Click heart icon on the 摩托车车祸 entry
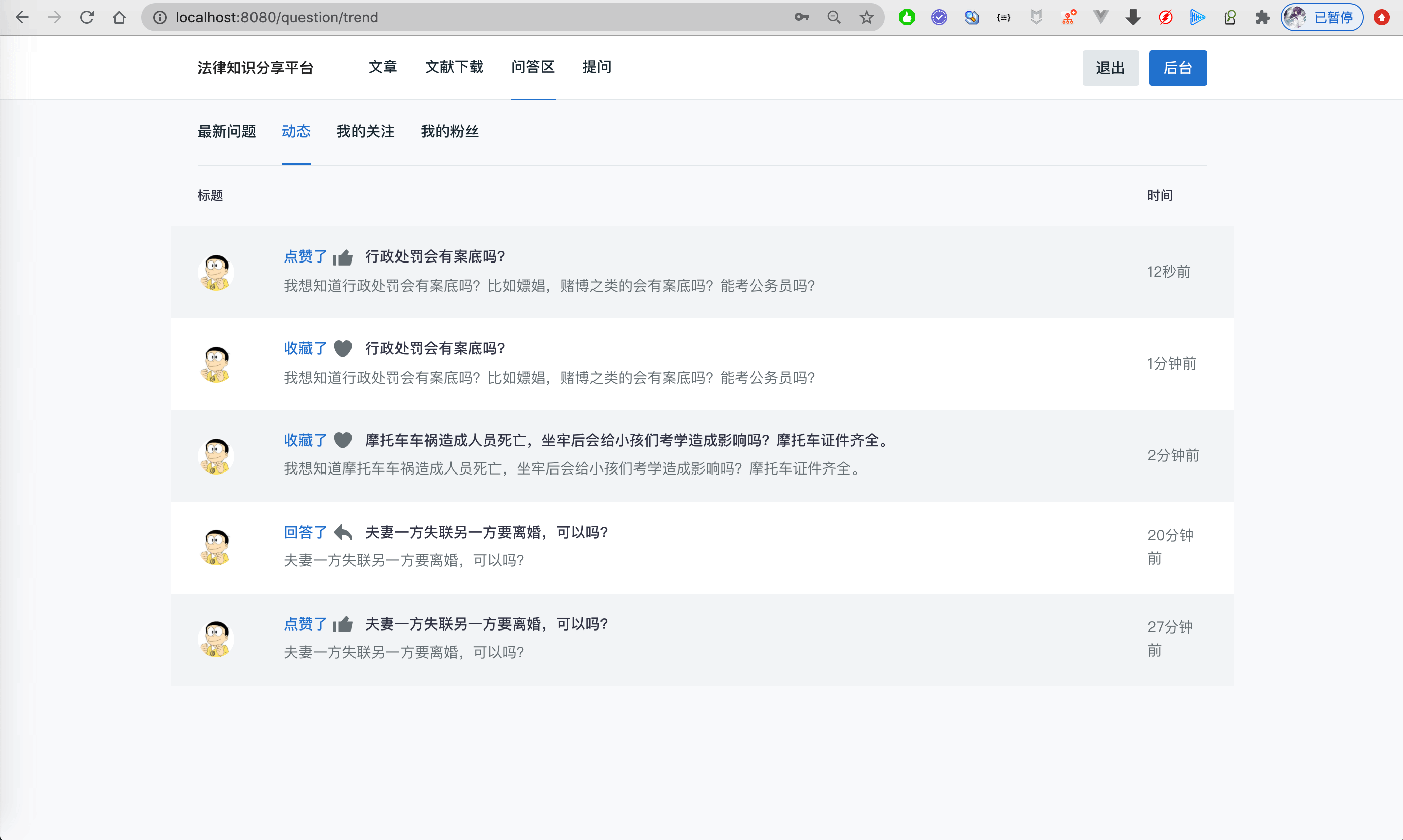 click(342, 440)
